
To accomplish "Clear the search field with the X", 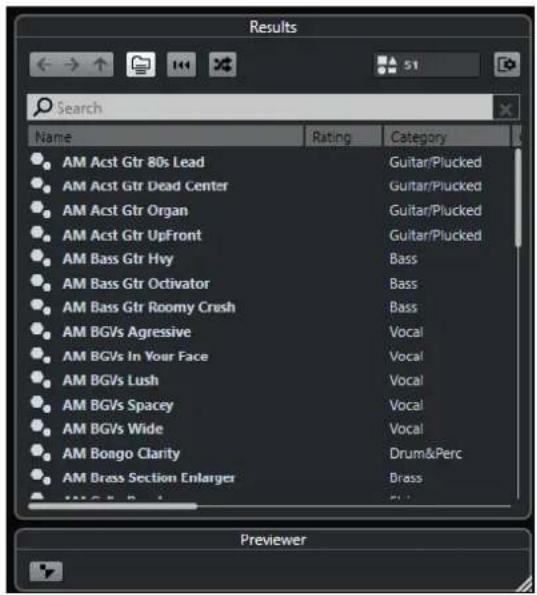I will (x=506, y=109).
